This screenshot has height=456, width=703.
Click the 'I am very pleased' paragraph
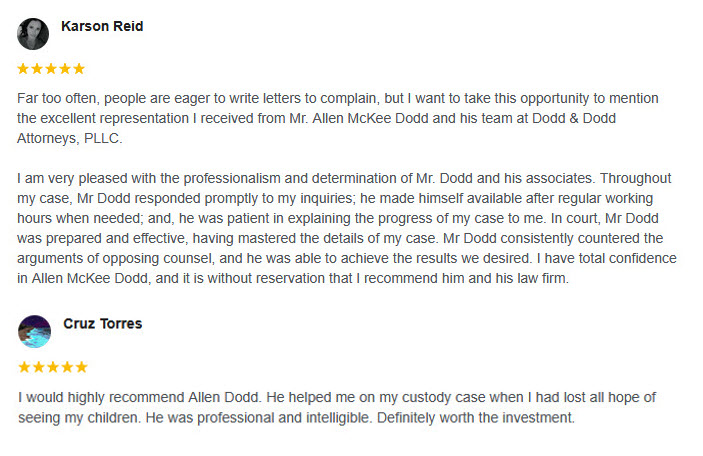click(x=347, y=228)
